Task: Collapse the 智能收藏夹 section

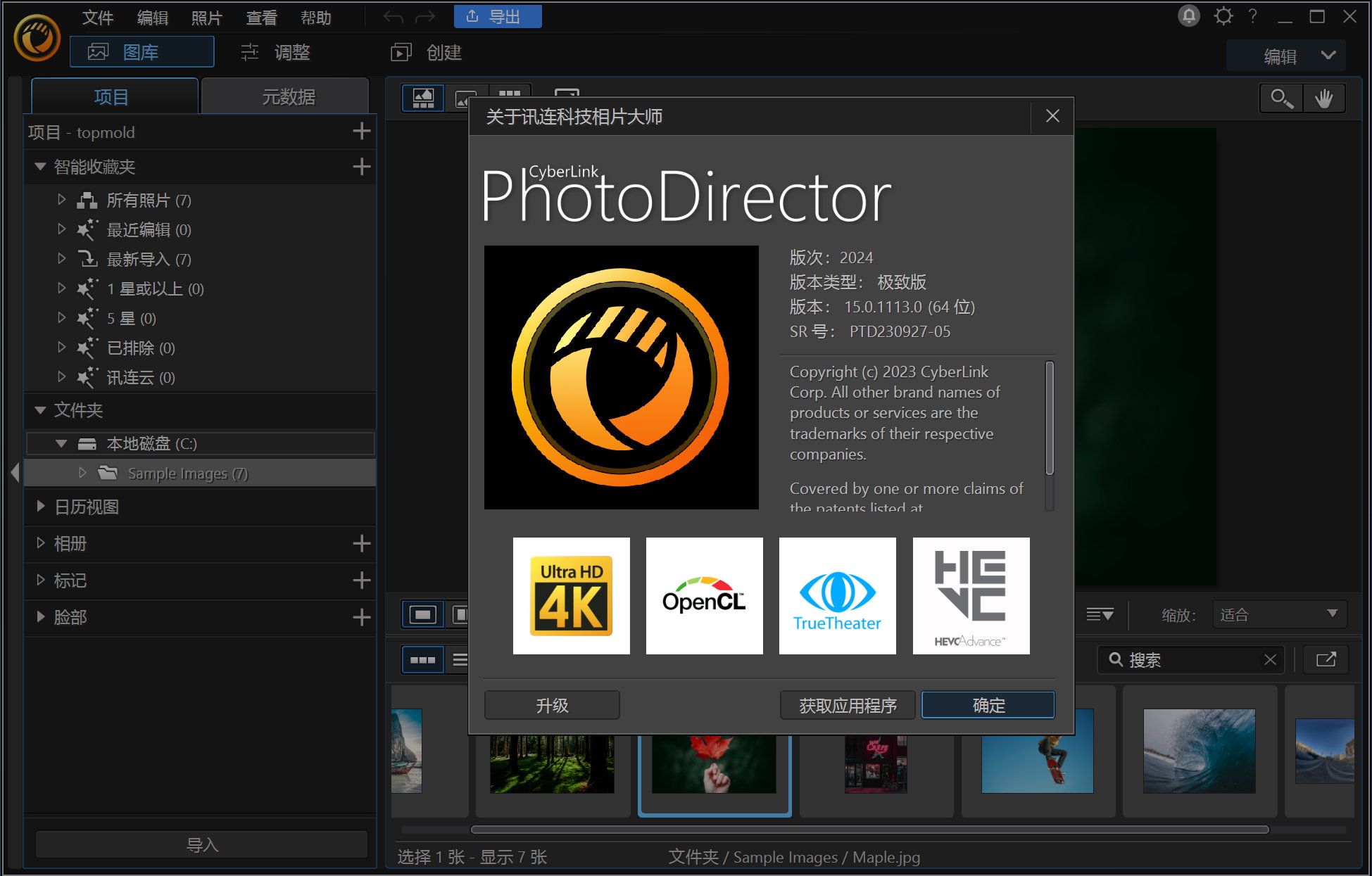Action: 40,167
